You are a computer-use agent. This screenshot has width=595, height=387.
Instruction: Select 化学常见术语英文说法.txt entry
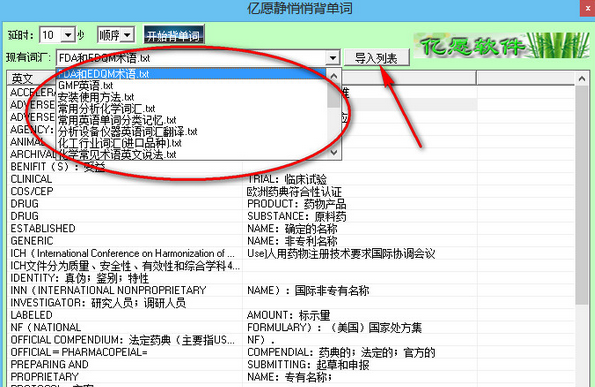[191, 154]
